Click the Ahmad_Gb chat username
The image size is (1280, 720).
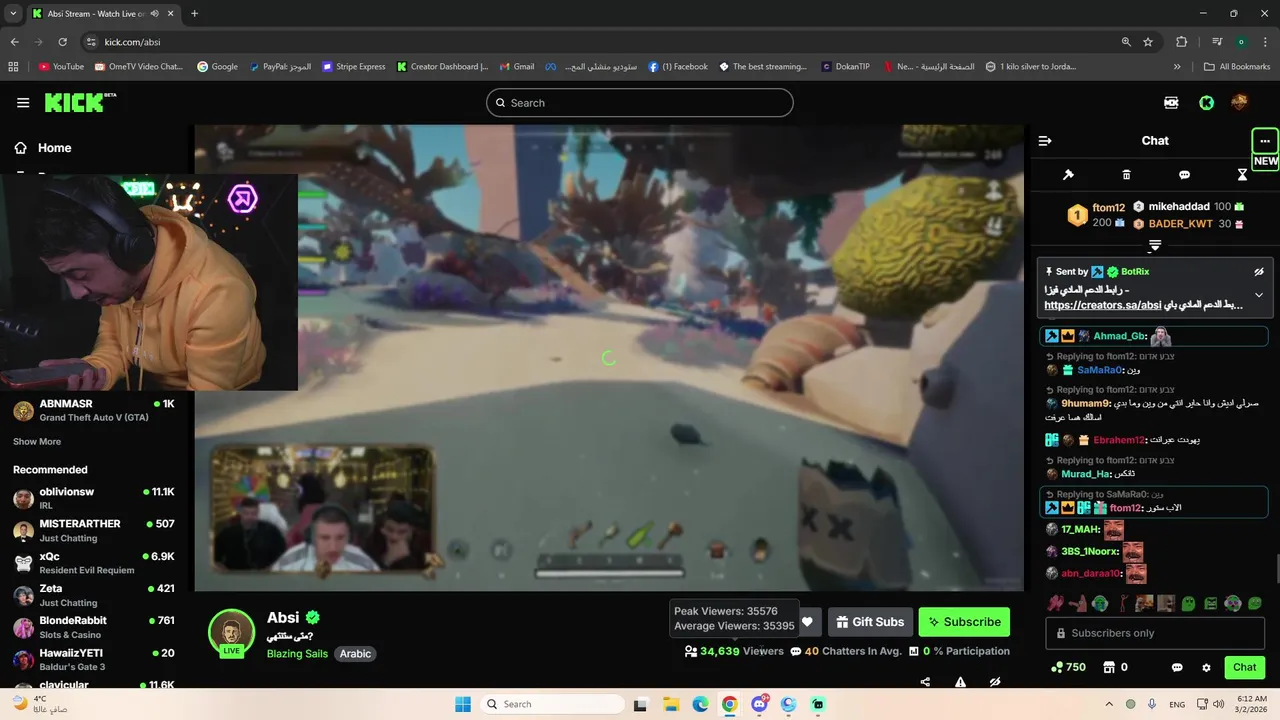coord(1119,336)
